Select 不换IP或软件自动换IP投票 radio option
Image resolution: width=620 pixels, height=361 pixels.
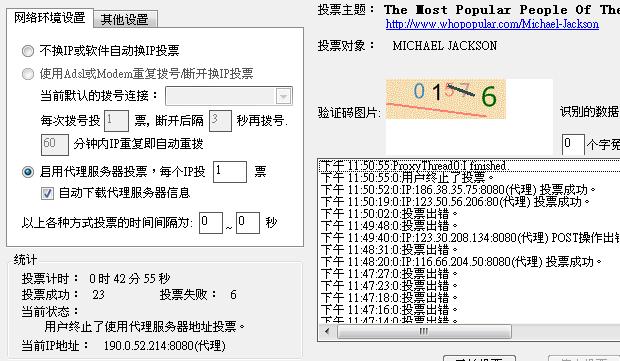click(x=28, y=51)
